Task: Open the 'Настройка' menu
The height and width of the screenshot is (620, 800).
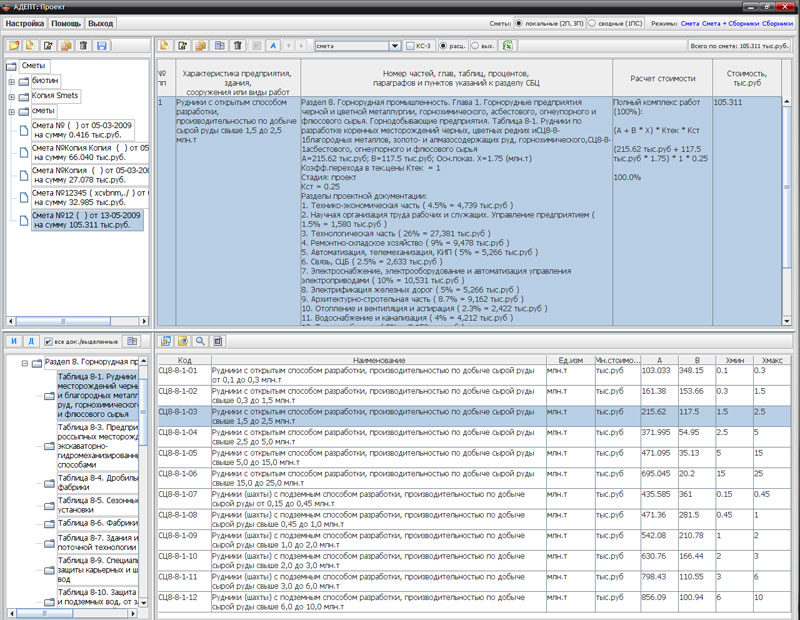Action: (26, 21)
